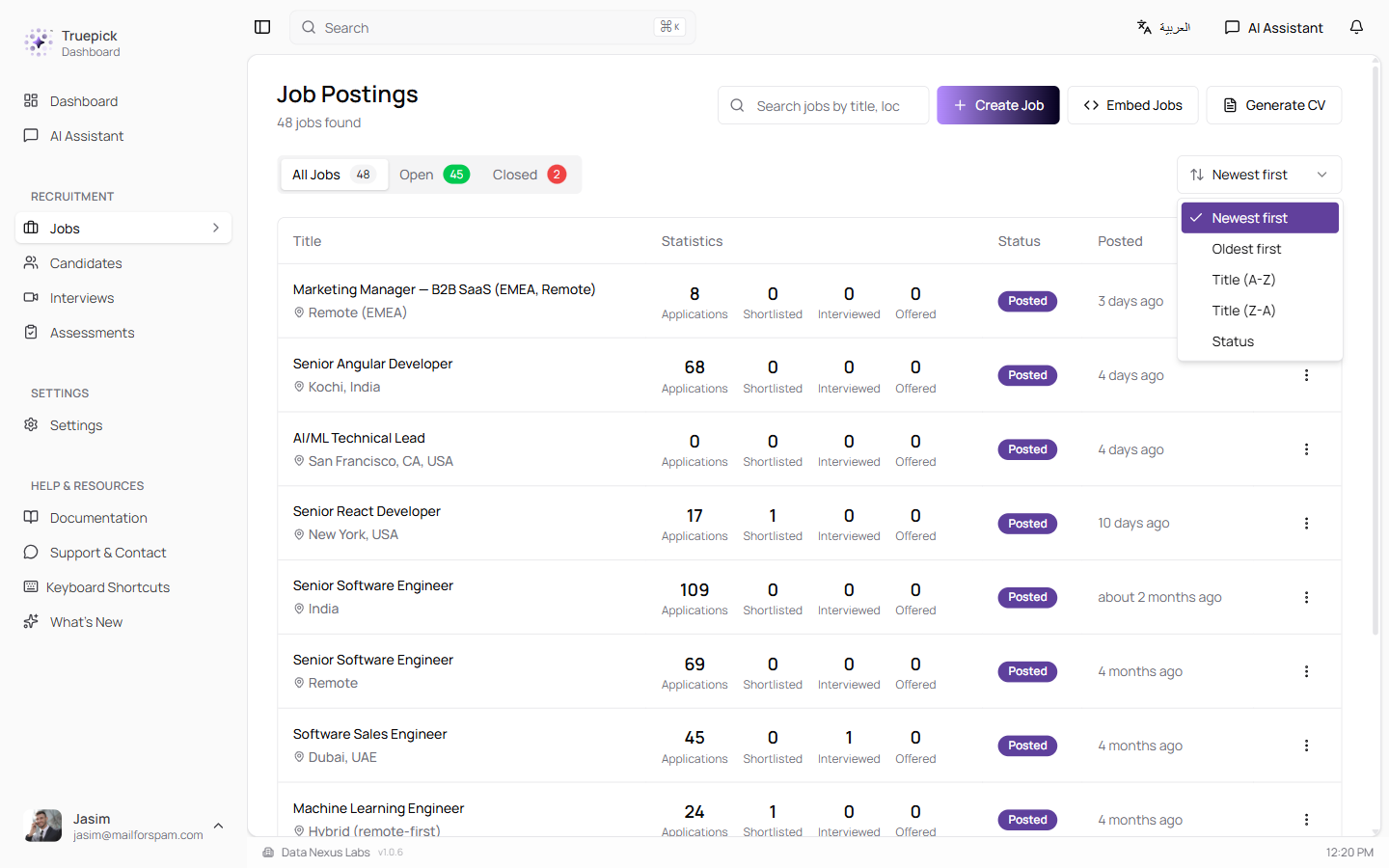Open Candidates in the sidebar

coord(86,263)
